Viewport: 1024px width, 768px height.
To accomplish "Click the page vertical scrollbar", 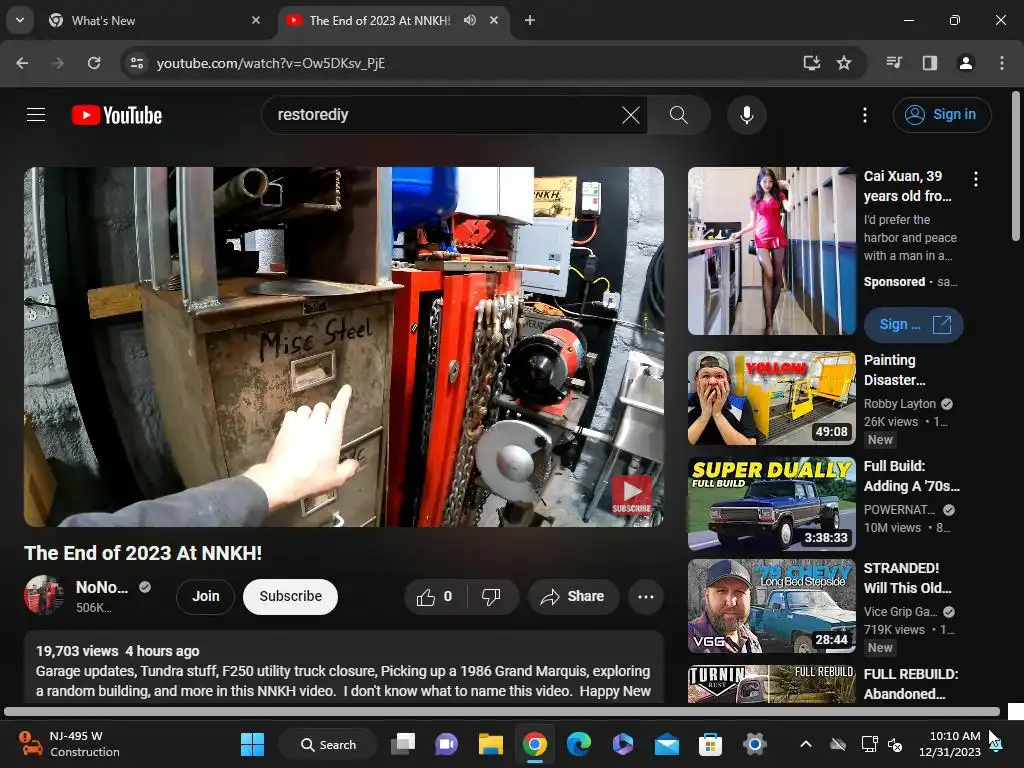I will 1016,167.
